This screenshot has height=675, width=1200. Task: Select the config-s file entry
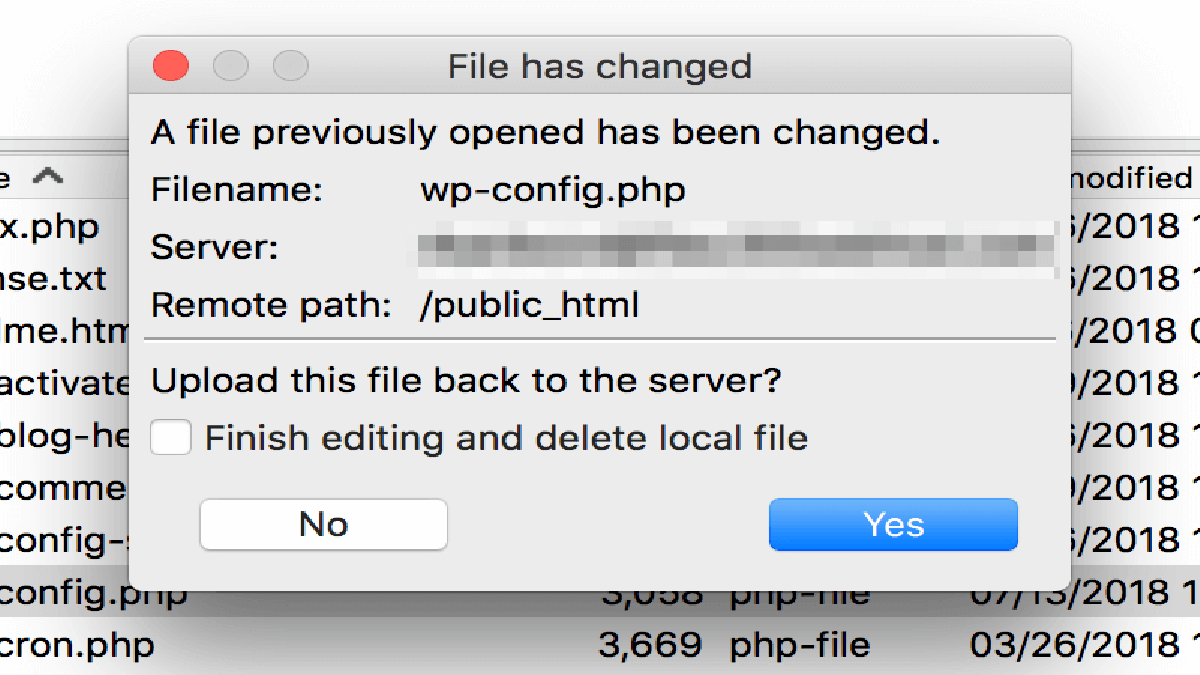point(65,540)
